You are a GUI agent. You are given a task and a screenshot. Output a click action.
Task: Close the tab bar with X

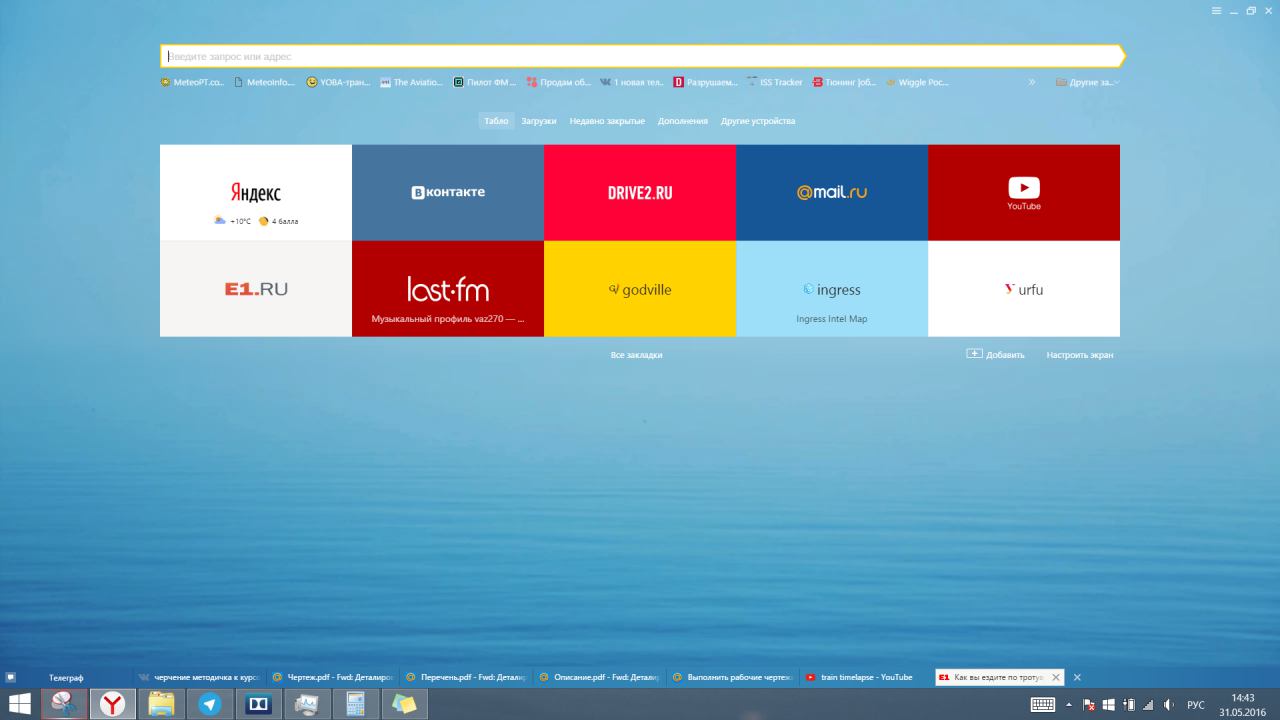pyautogui.click(x=1077, y=677)
